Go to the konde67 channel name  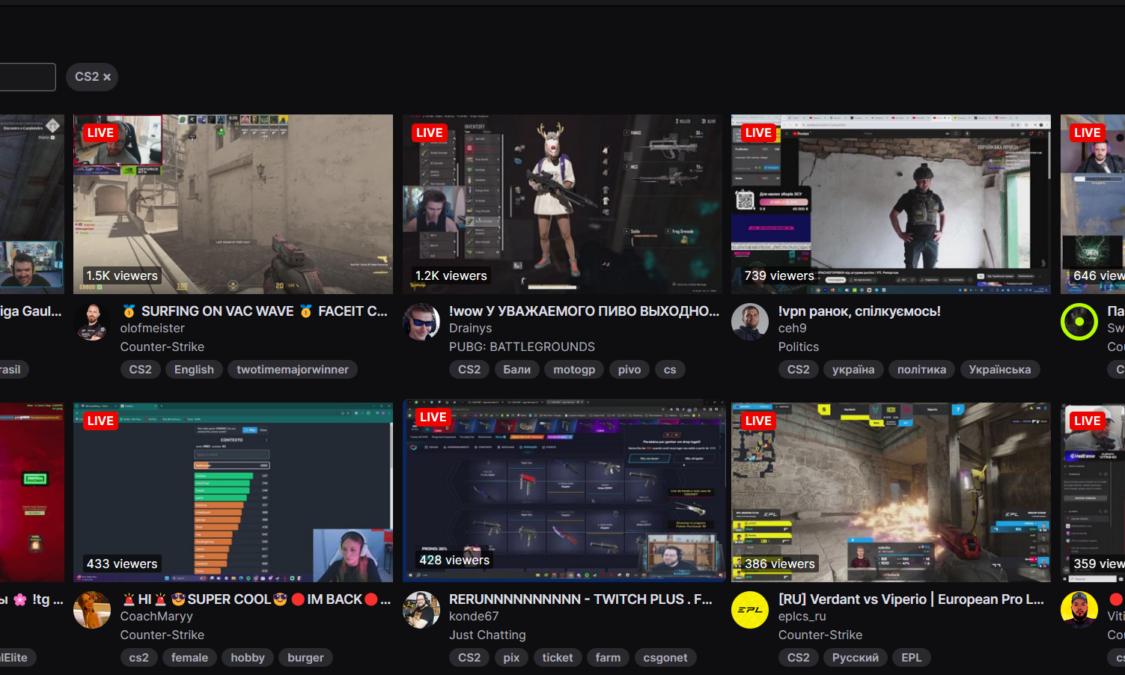[x=474, y=616]
